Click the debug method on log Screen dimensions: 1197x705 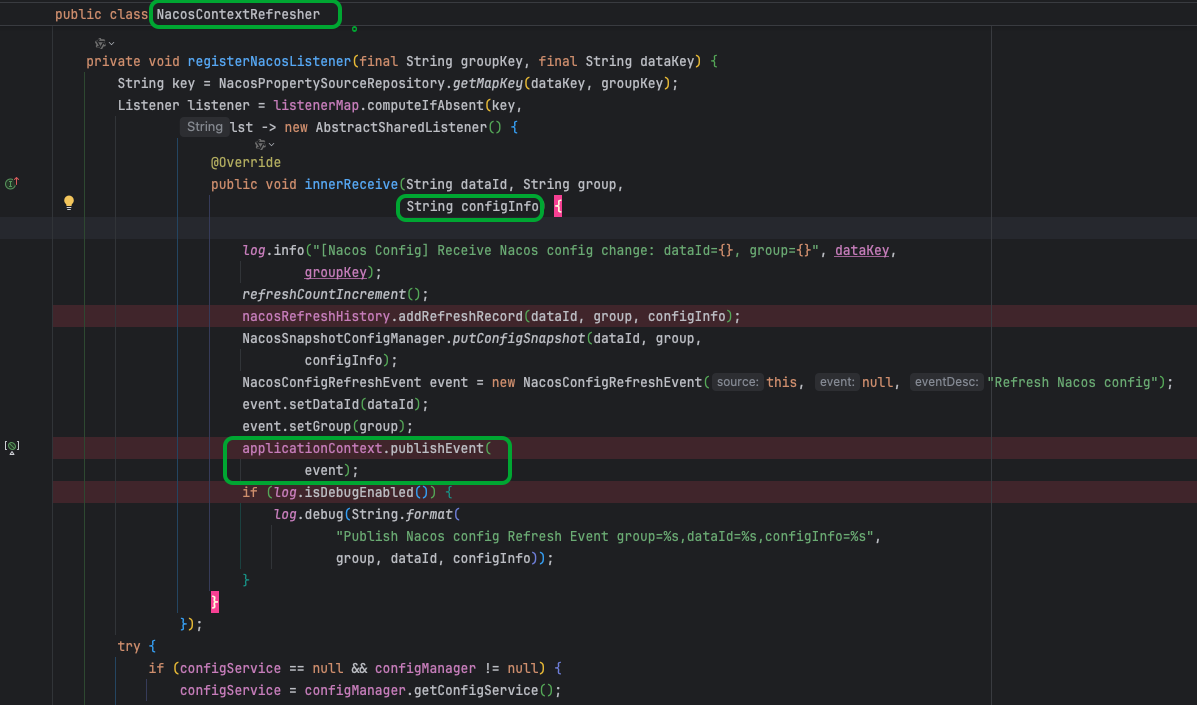point(324,515)
